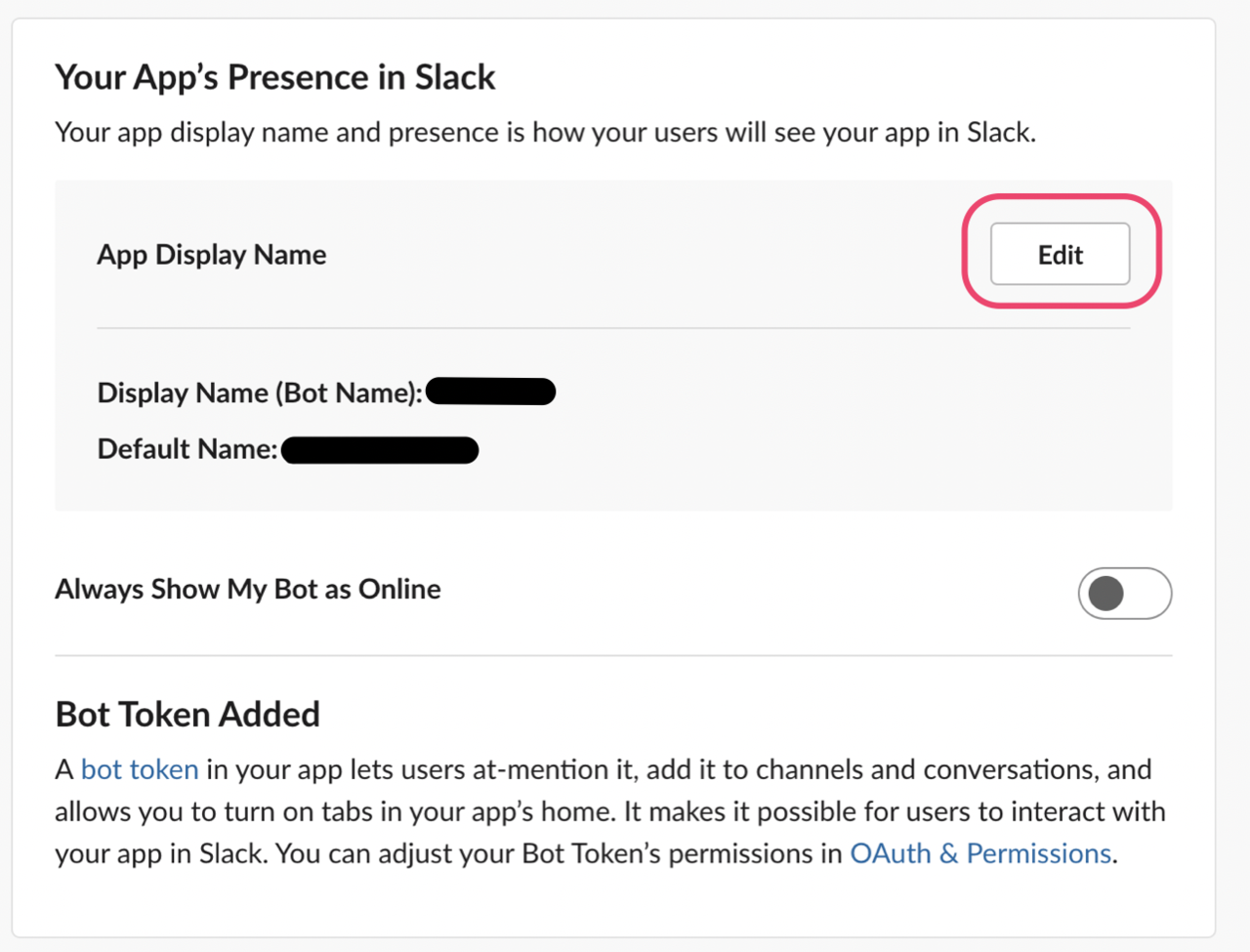Click the 'App Display Name' label
Image resolution: width=1250 pixels, height=952 pixels.
point(212,255)
